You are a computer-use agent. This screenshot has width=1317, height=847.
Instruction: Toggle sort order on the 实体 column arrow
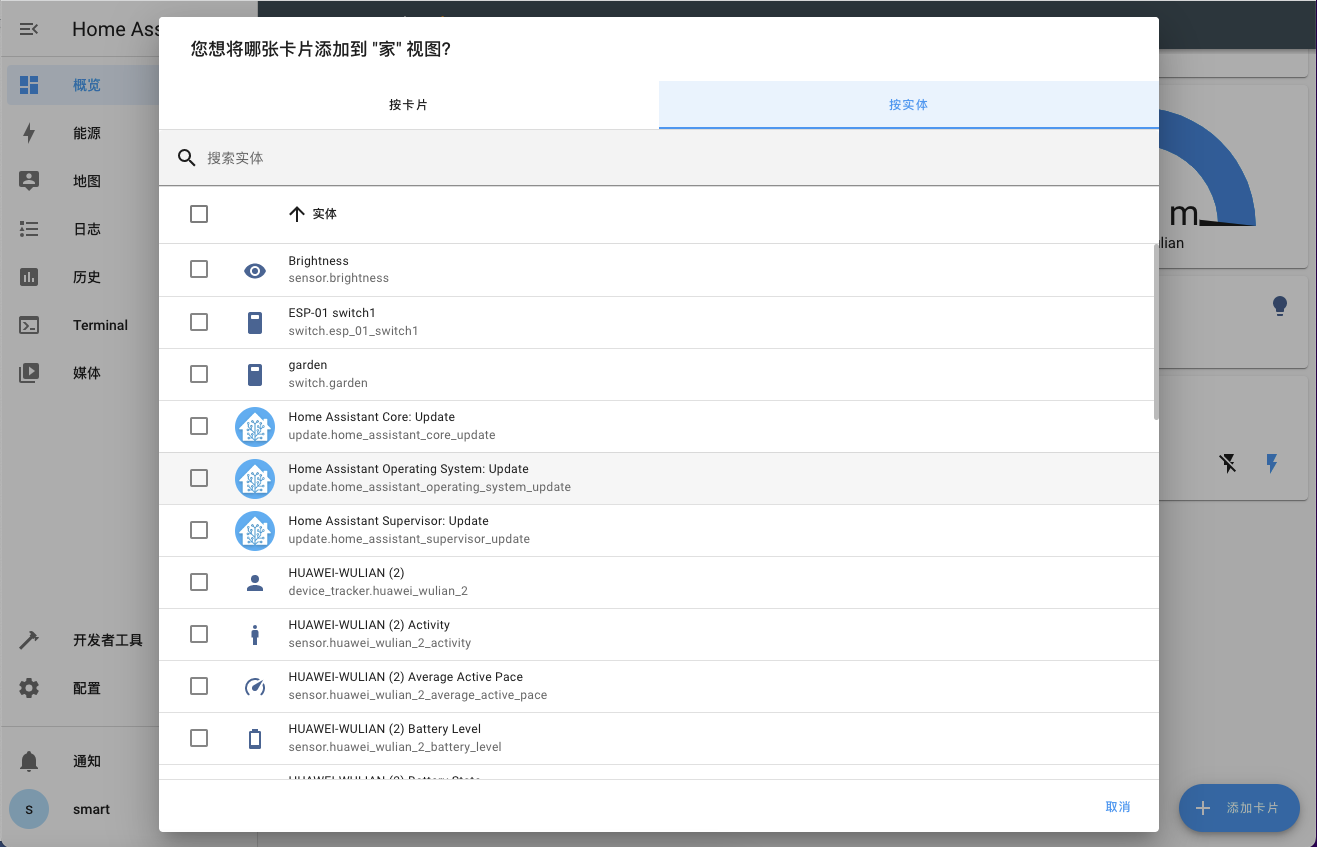(296, 214)
